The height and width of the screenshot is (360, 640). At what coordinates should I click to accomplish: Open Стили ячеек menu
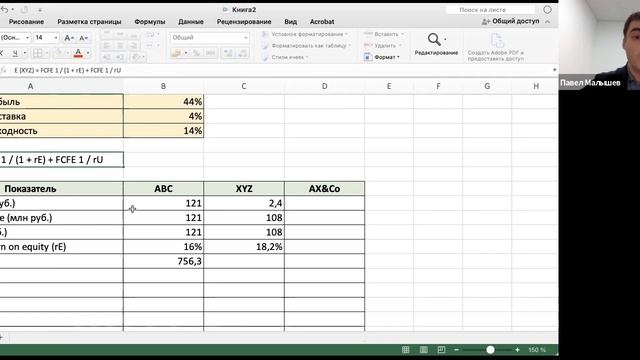pos(285,57)
